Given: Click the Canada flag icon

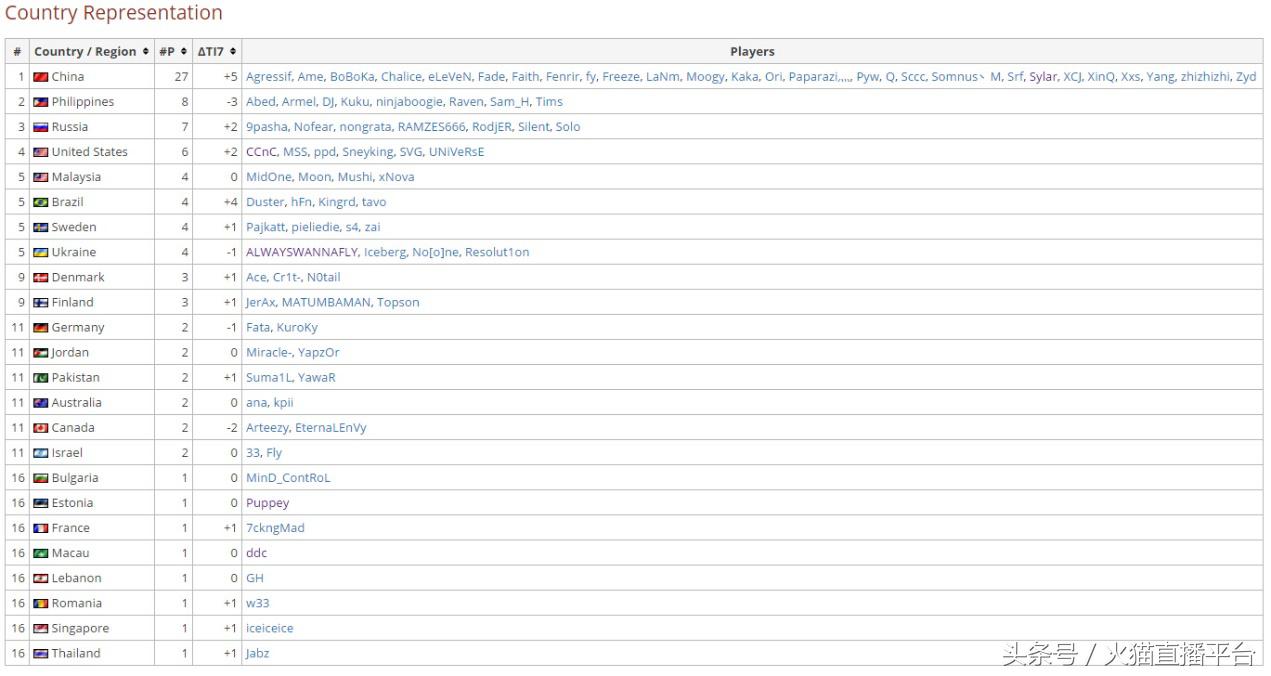Looking at the screenshot, I should [x=41, y=427].
